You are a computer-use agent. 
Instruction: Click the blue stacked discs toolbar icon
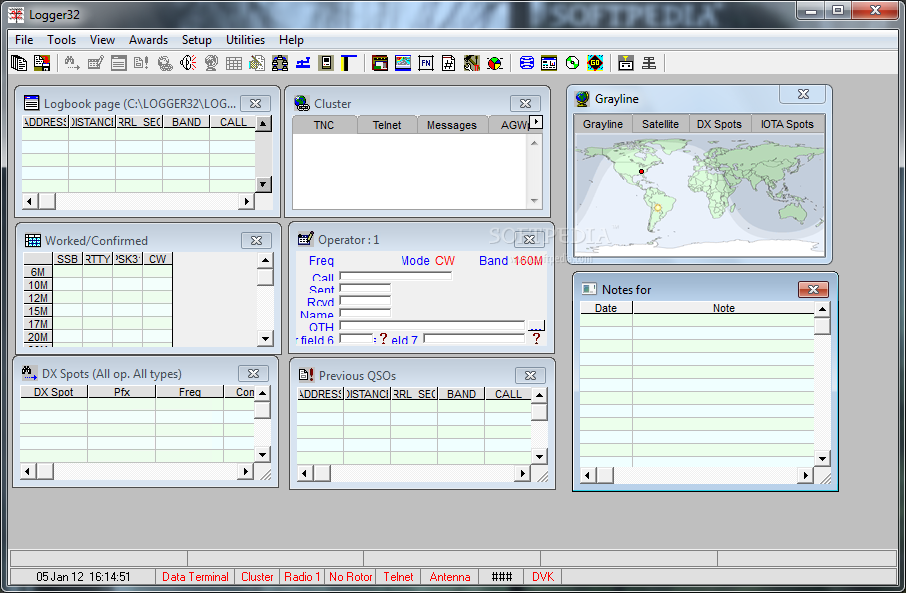(526, 63)
